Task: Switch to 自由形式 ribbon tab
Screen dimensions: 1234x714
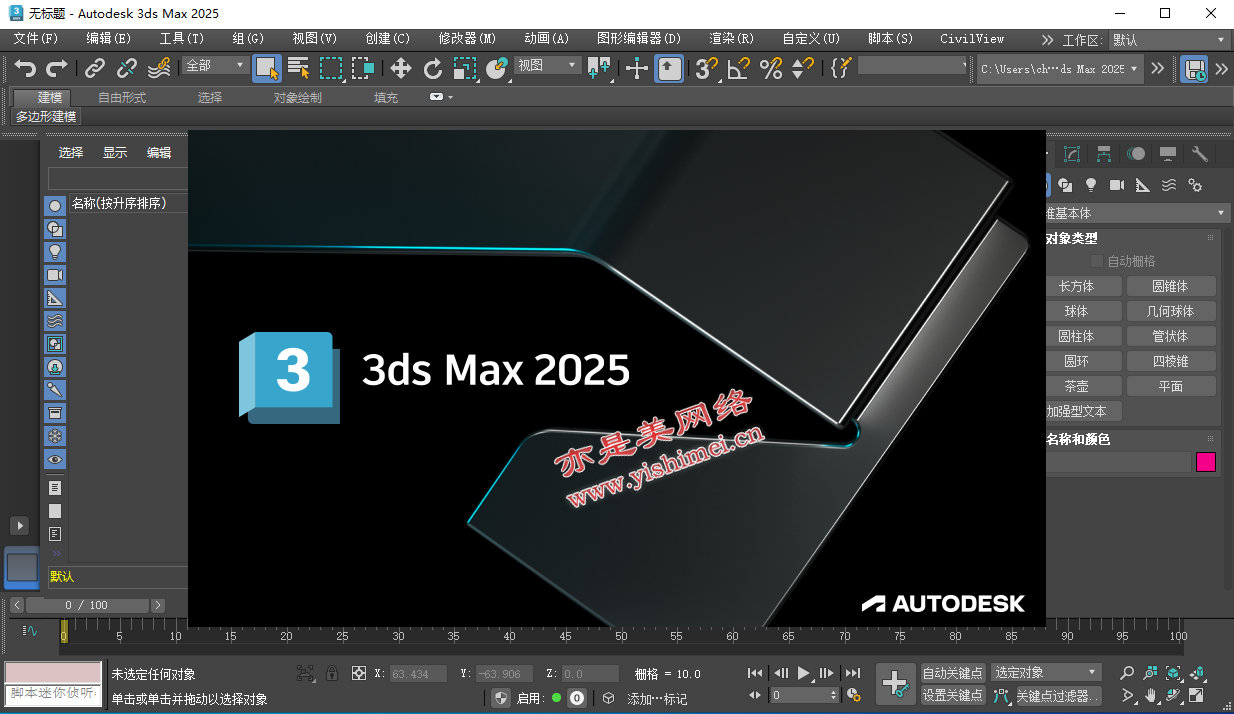Action: [122, 97]
